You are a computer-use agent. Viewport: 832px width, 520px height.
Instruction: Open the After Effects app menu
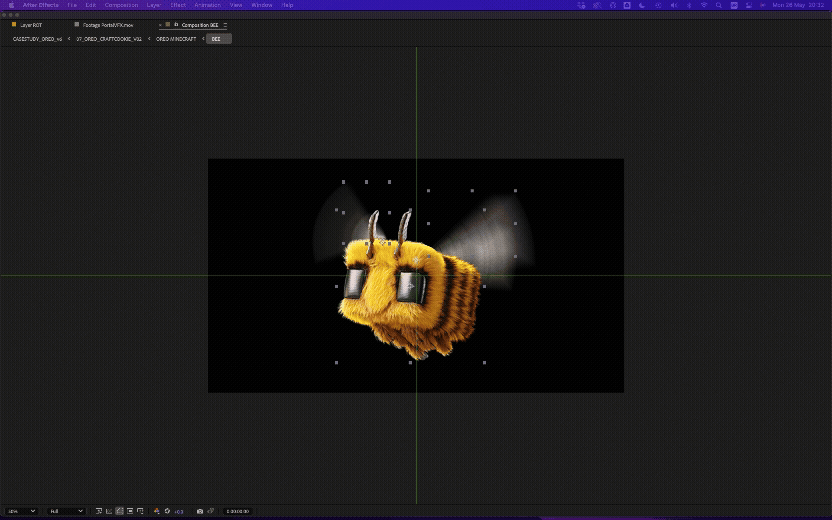41,5
